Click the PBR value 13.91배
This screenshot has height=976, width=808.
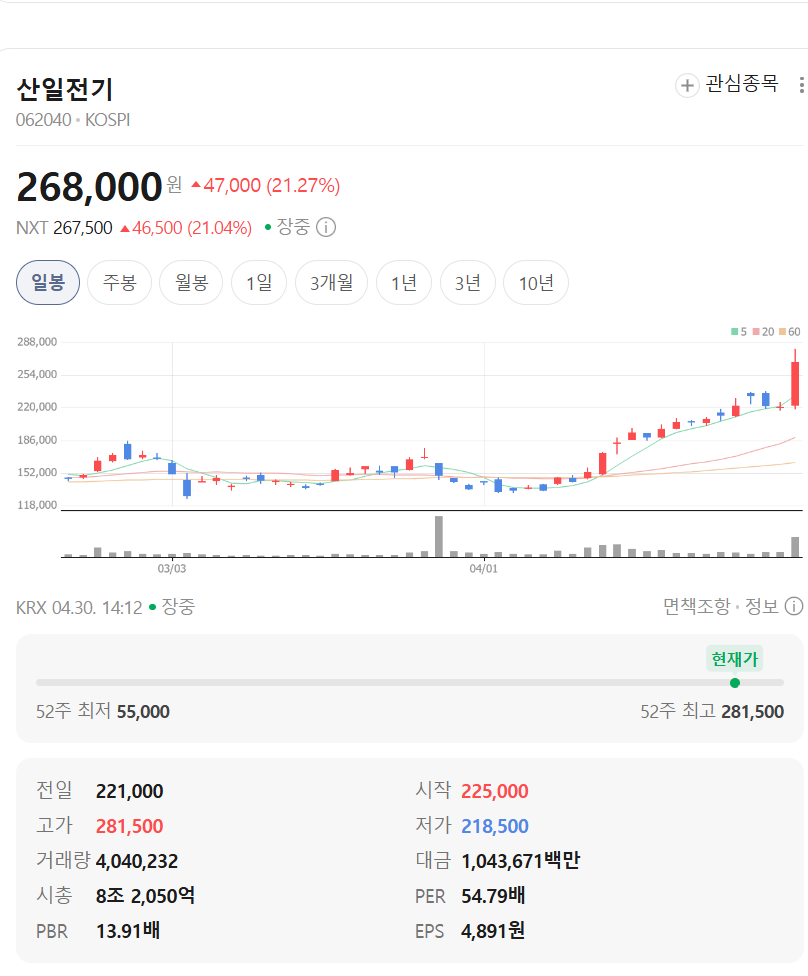[128, 931]
